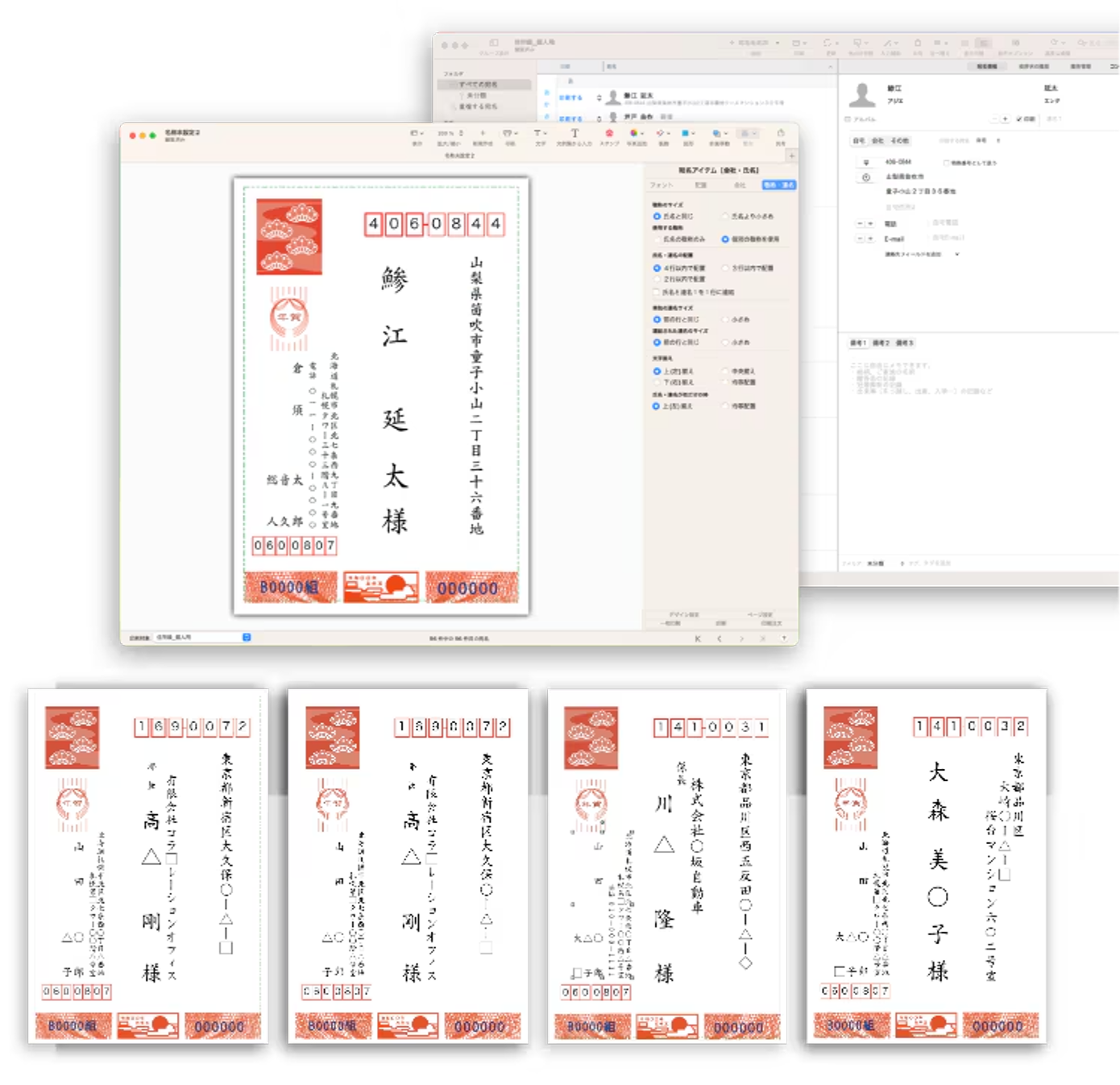Click the large T text input tool
This screenshot has width=1120, height=1085.
[575, 134]
